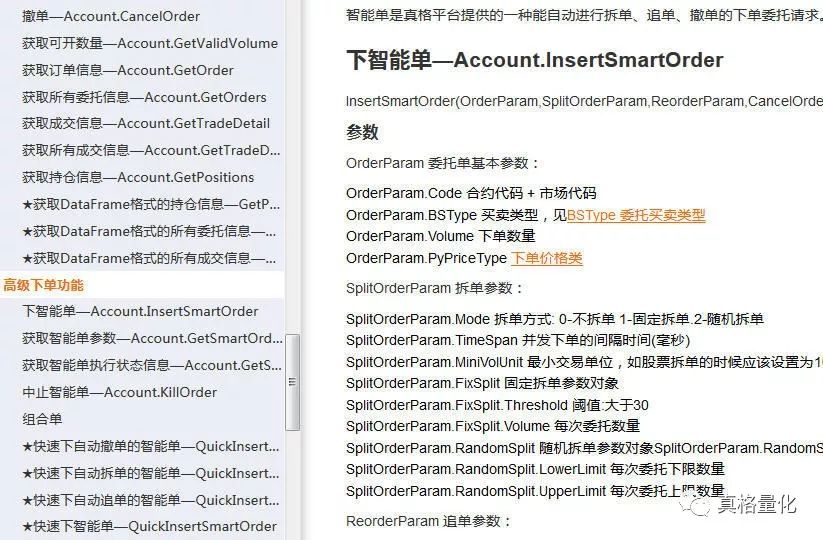Go to 中止智能单 Account.KillOrder

coord(119,392)
